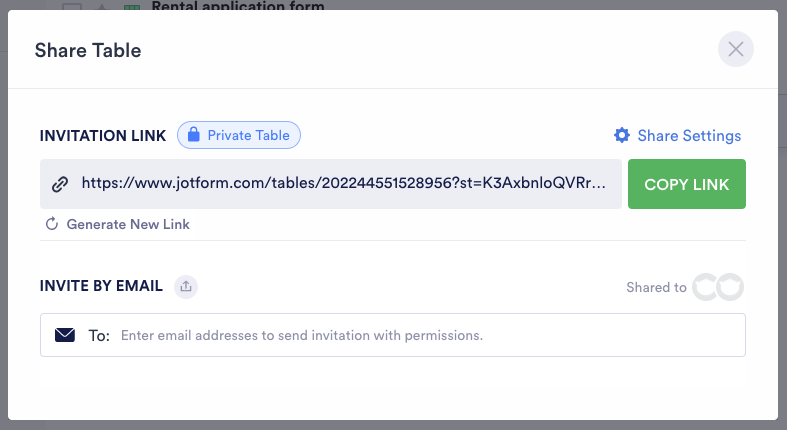Open Share Settings via its text link
Screen dimensions: 787x430
689,135
